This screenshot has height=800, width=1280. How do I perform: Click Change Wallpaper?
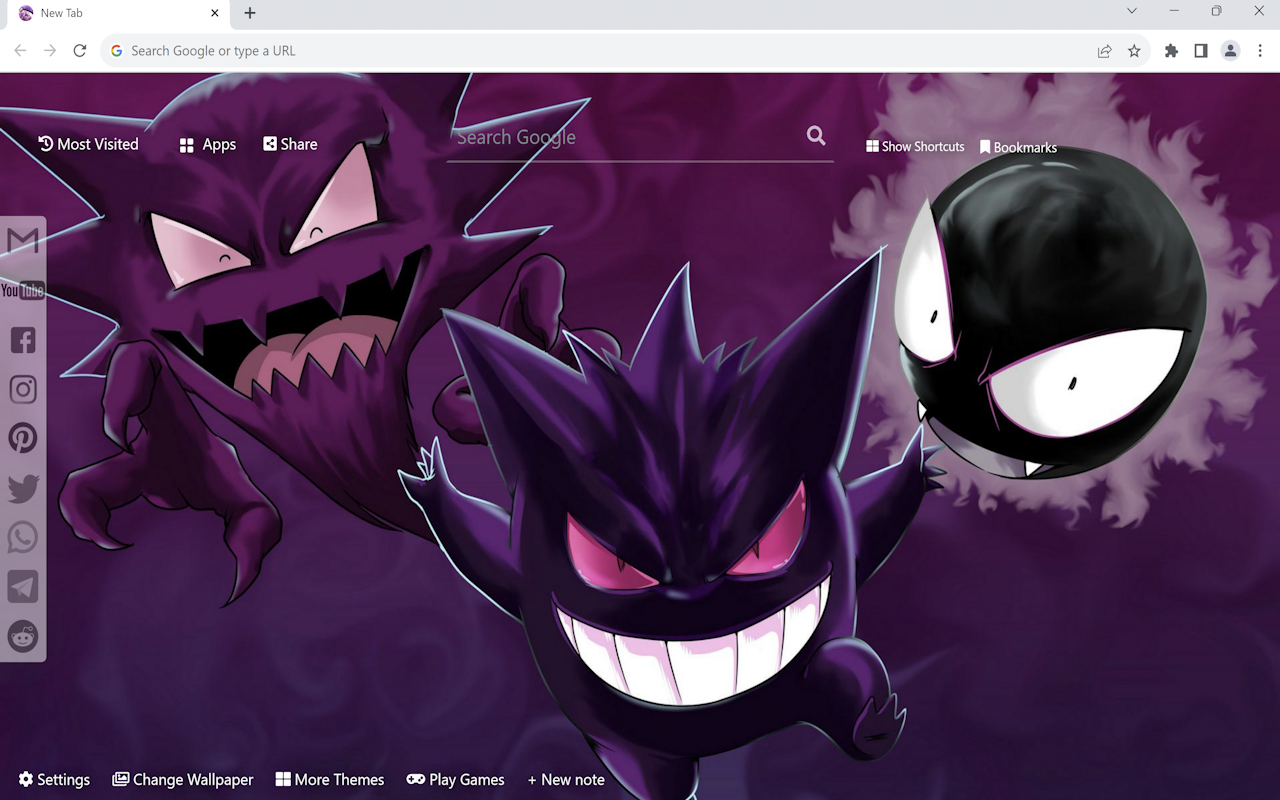(183, 779)
